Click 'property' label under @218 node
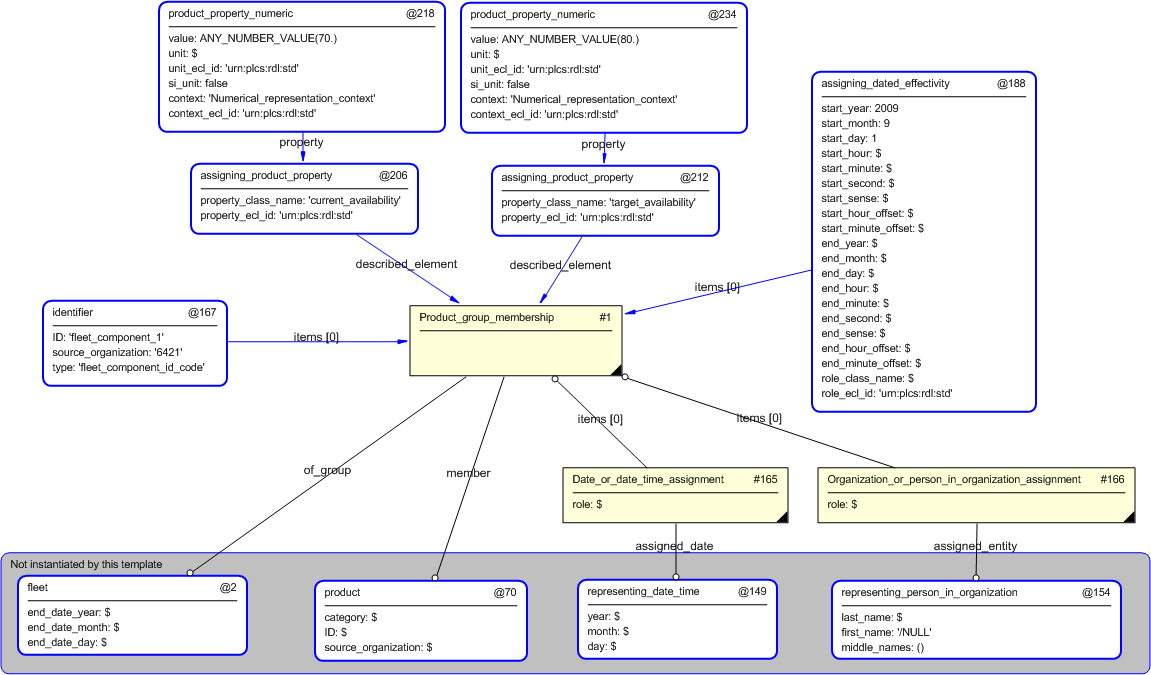 coord(302,142)
